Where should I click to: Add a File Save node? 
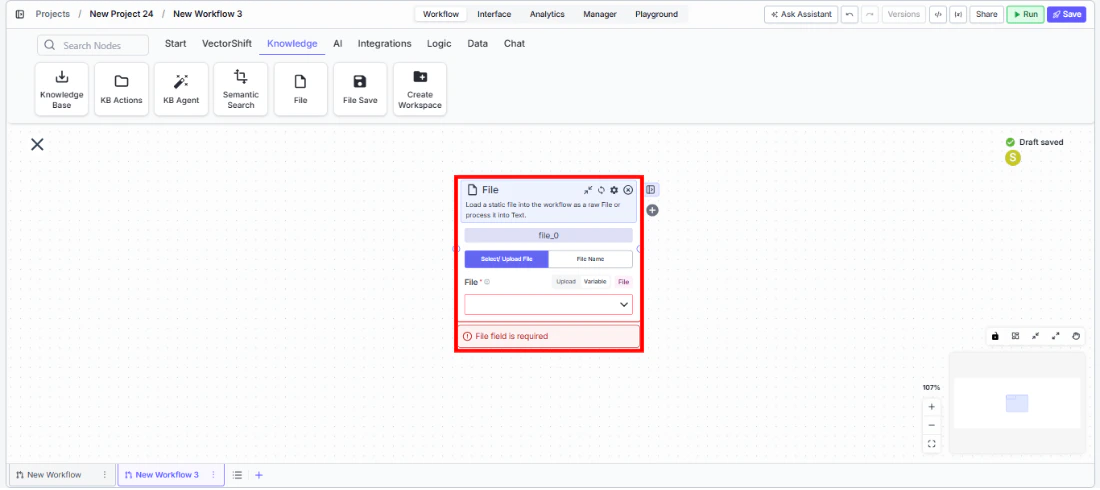click(360, 89)
